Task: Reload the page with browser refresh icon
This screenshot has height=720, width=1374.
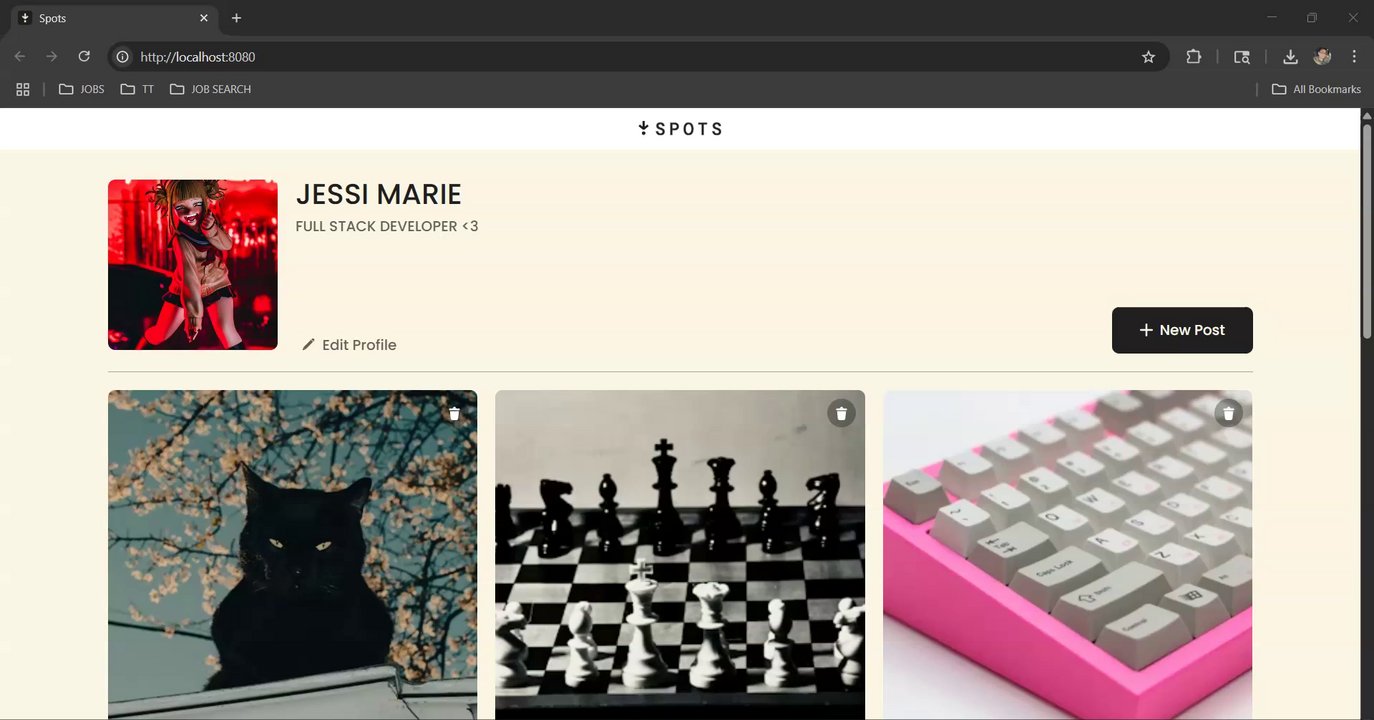Action: coord(84,57)
